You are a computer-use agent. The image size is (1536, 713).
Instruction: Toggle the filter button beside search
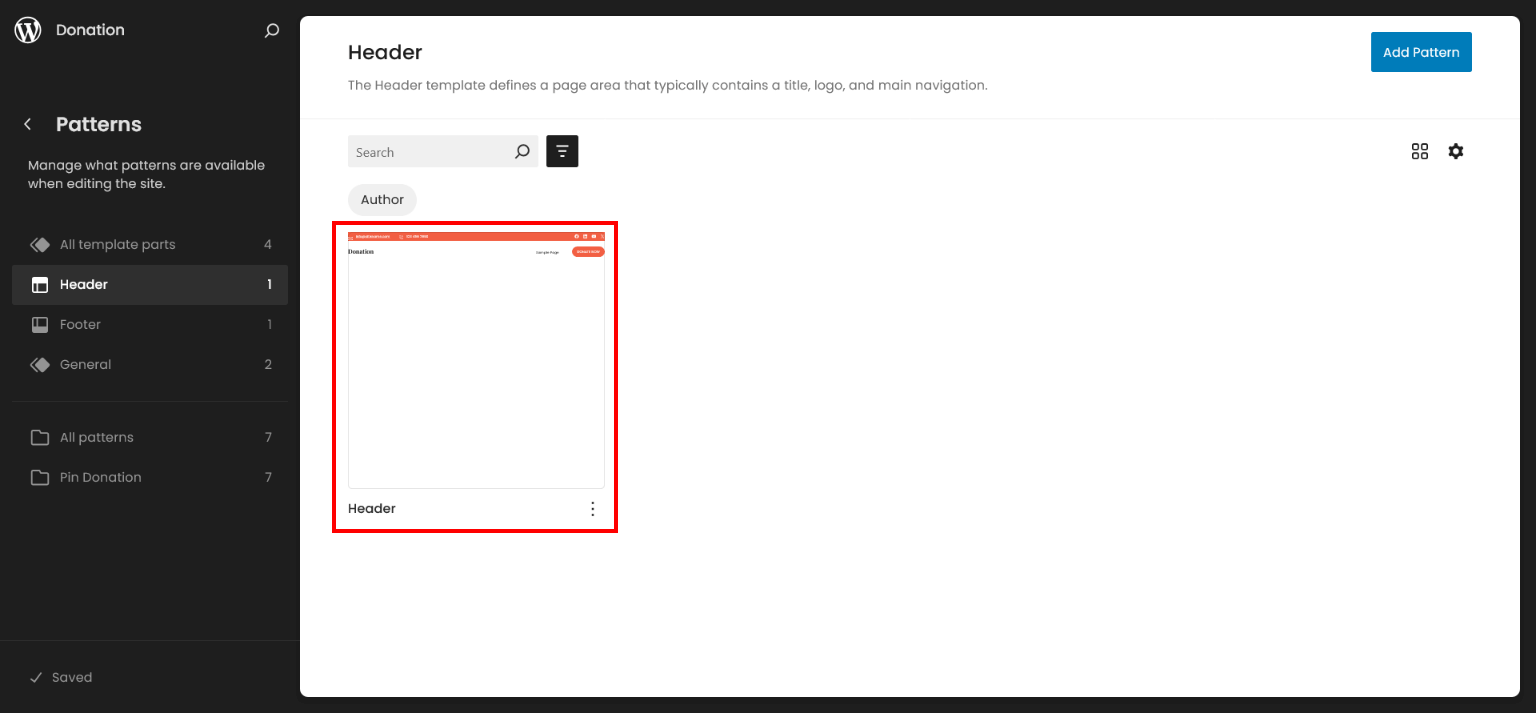(x=562, y=151)
